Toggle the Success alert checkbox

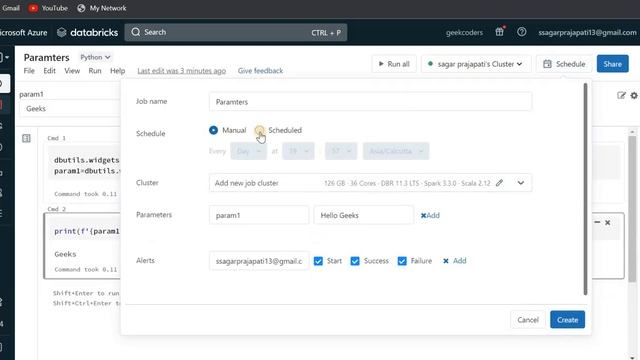[x=355, y=261]
